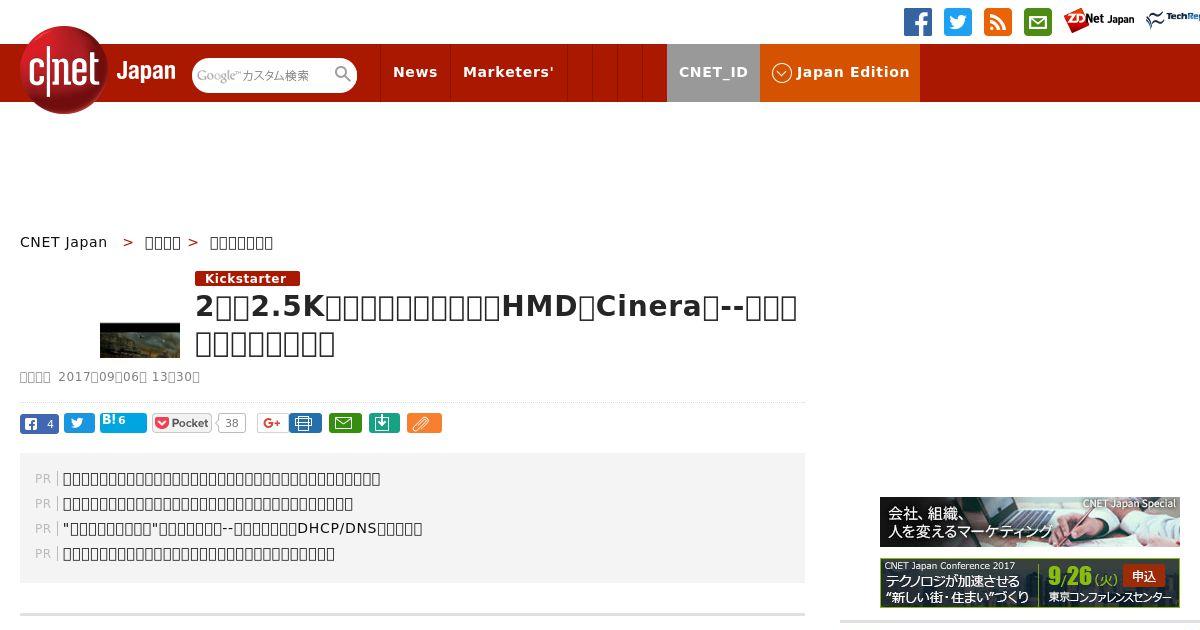Open the first PR link in the list
The image size is (1200, 630).
coord(221,478)
